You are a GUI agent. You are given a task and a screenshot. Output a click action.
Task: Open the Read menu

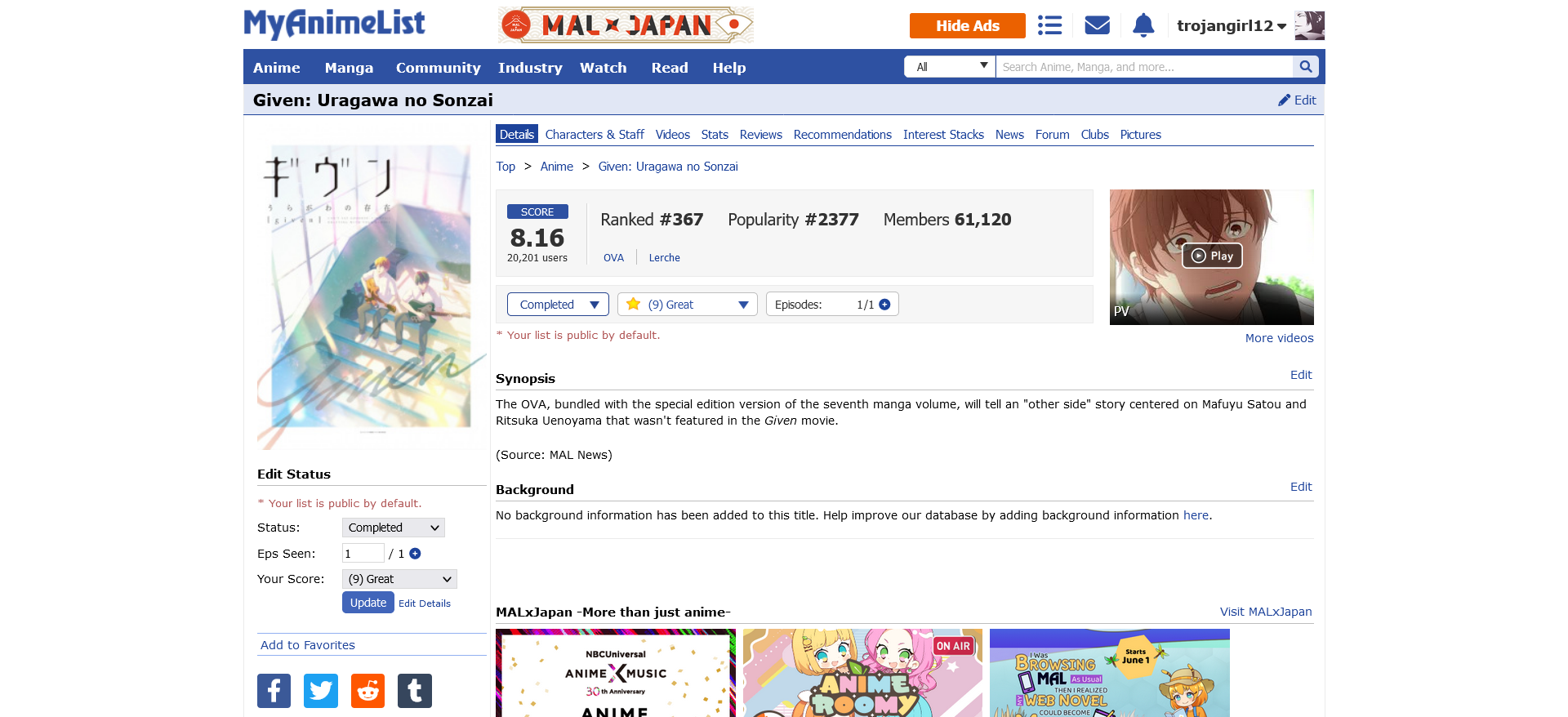point(670,68)
